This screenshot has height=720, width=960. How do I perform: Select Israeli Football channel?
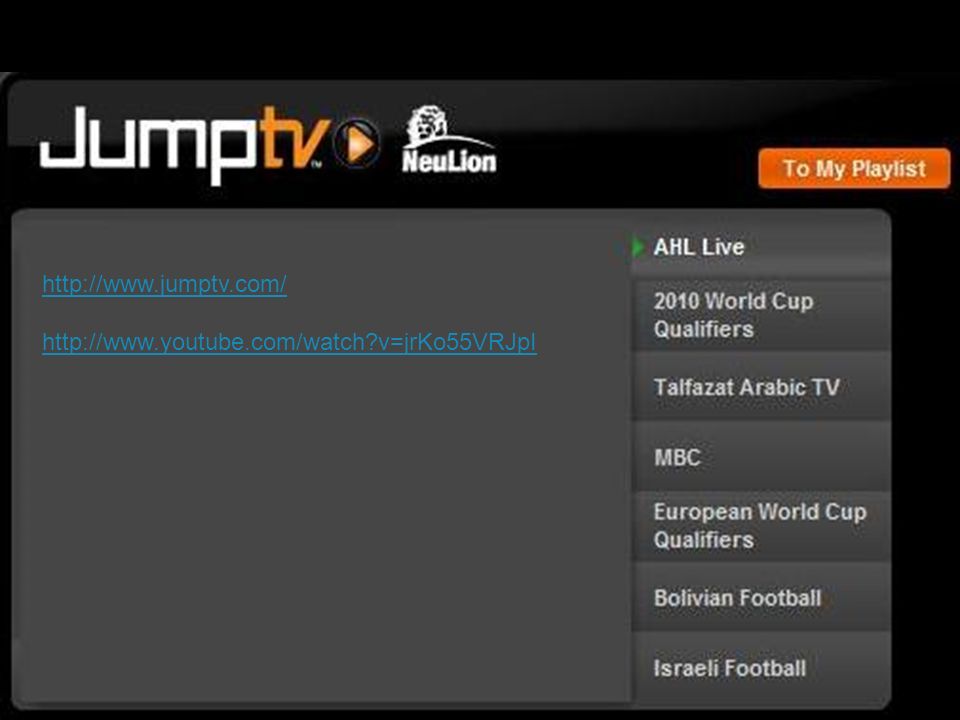coord(761,668)
